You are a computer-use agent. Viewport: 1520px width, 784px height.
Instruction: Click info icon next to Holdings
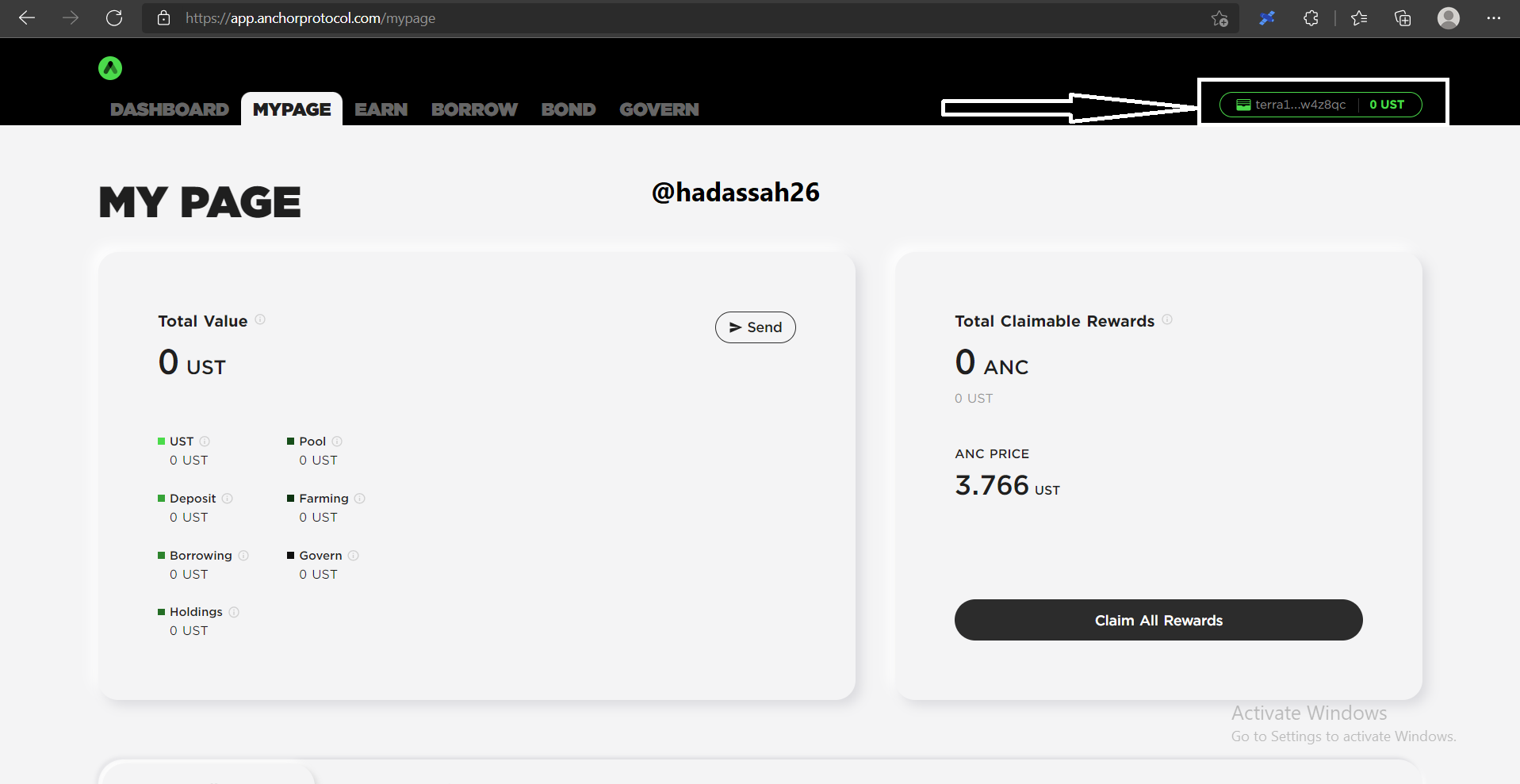coord(234,611)
